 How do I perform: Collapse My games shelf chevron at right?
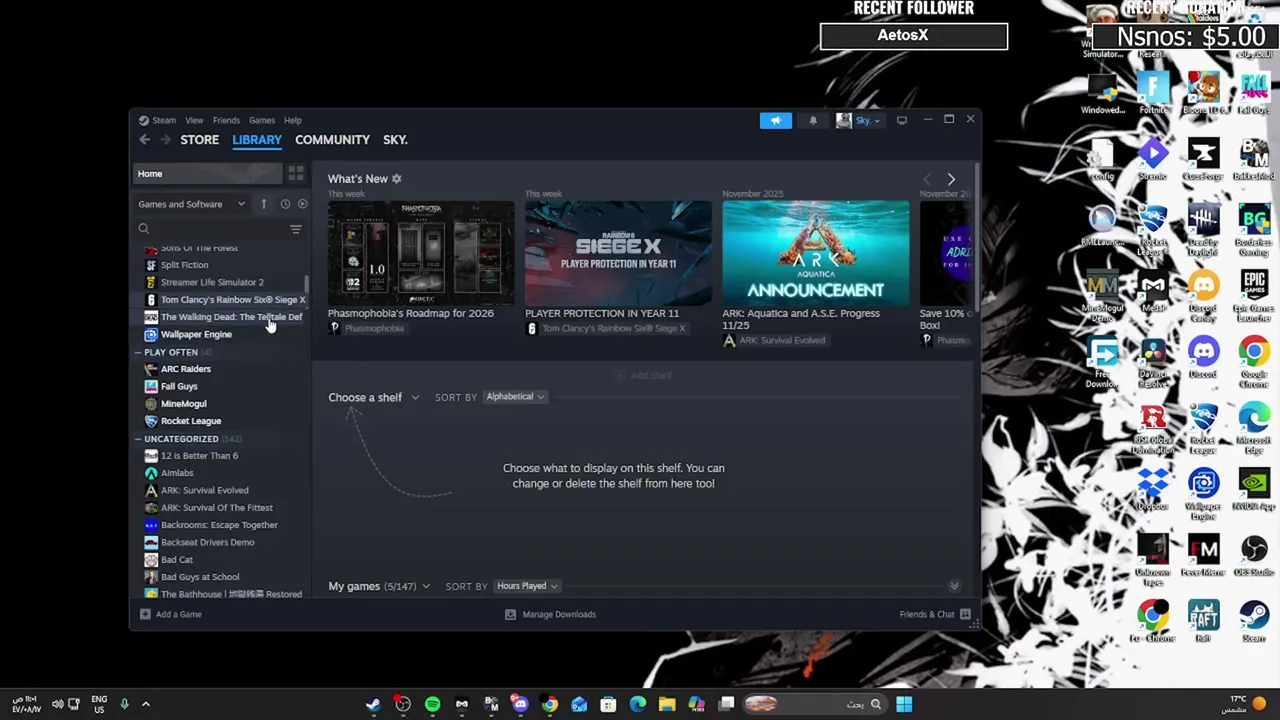pos(954,586)
